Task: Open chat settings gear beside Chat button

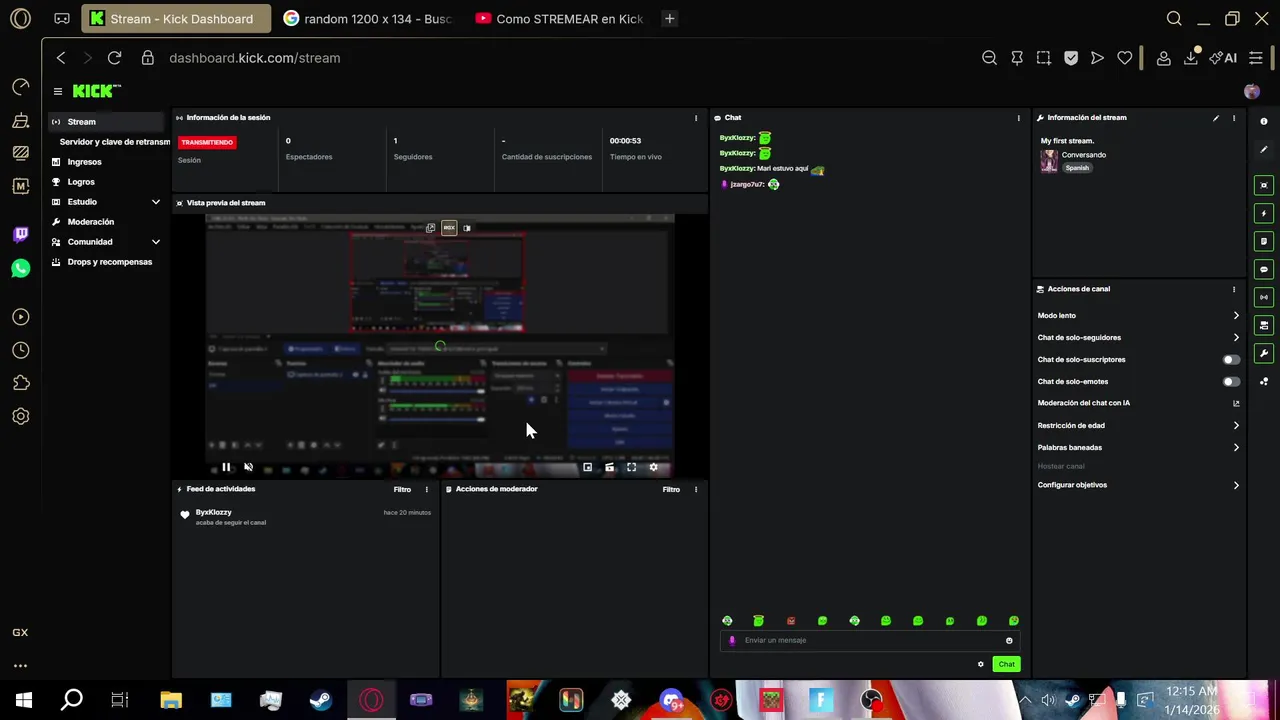Action: (x=981, y=664)
